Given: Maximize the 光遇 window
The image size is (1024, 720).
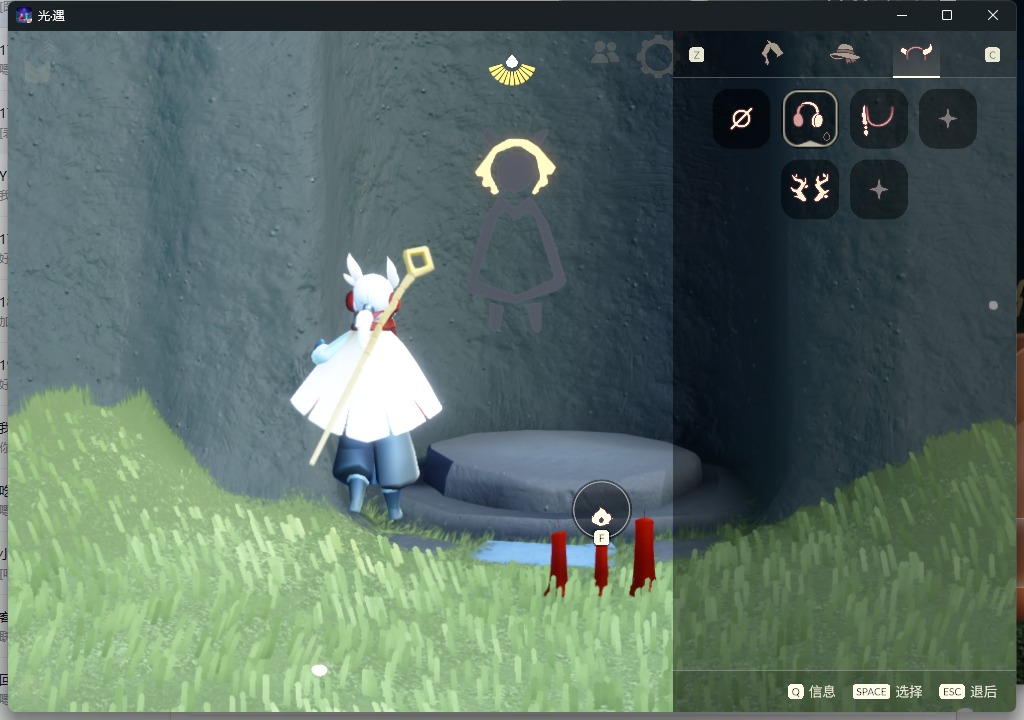Looking at the screenshot, I should pyautogui.click(x=947, y=15).
